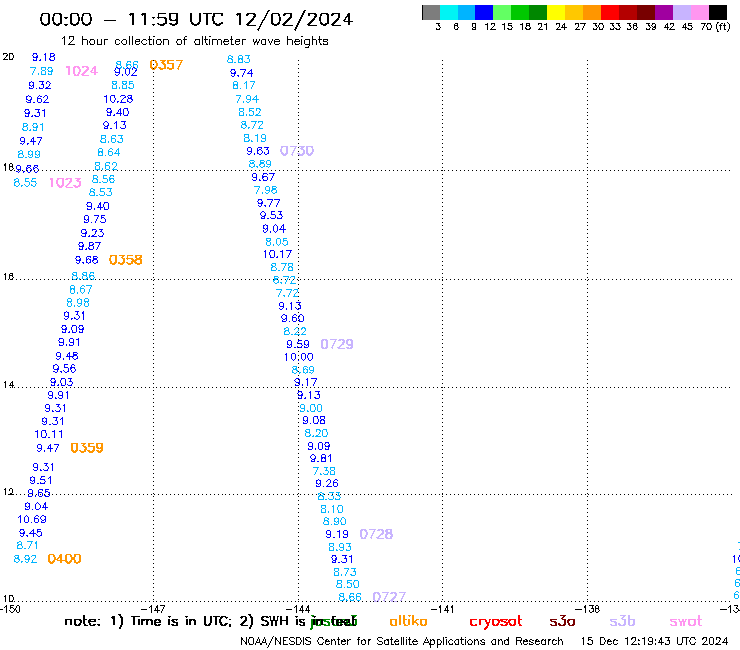Screen dimensions: 740x650
Task: Click the wave height value 10.17
Action: point(278,254)
